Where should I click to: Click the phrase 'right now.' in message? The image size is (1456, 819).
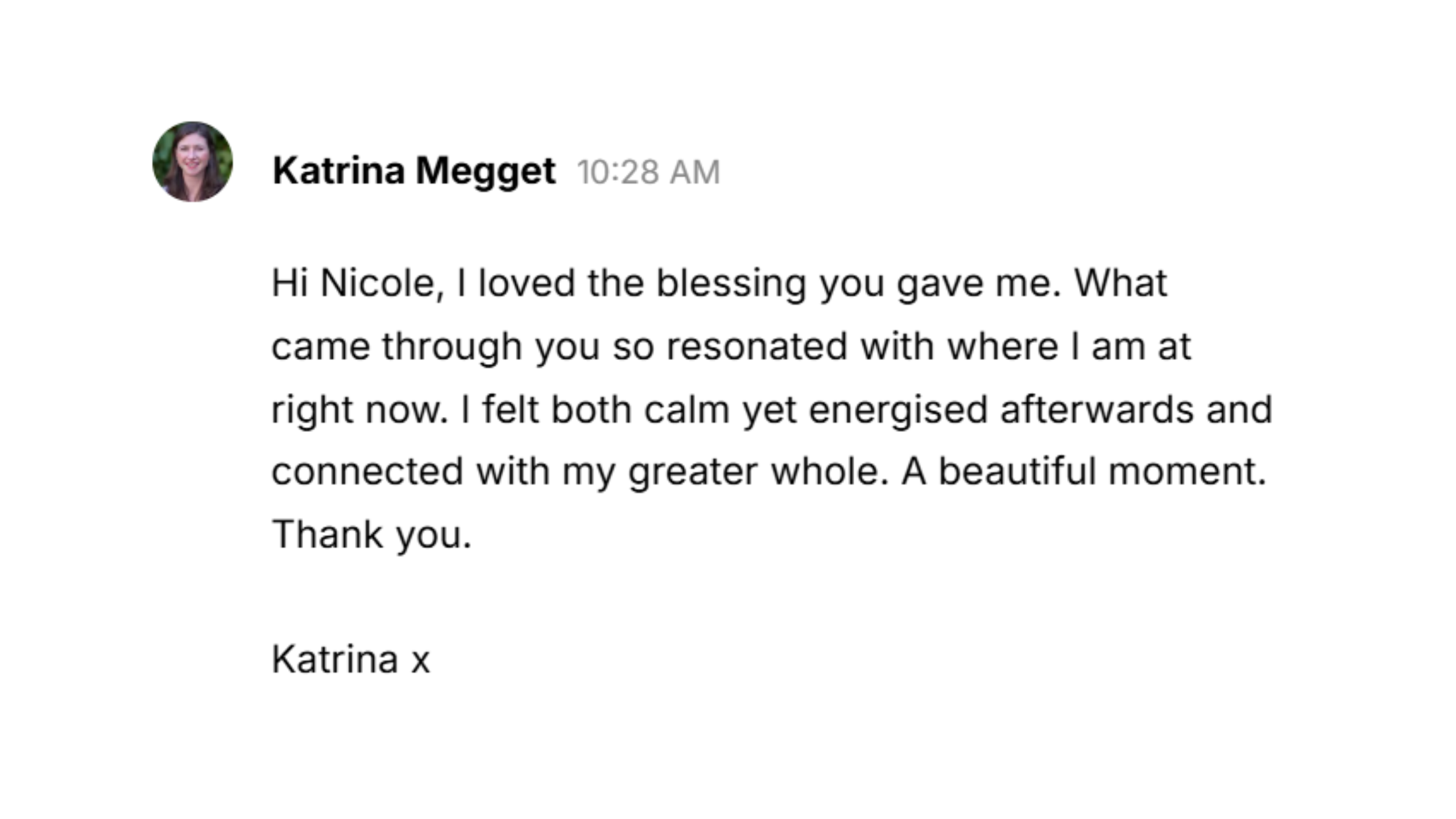[x=359, y=409]
